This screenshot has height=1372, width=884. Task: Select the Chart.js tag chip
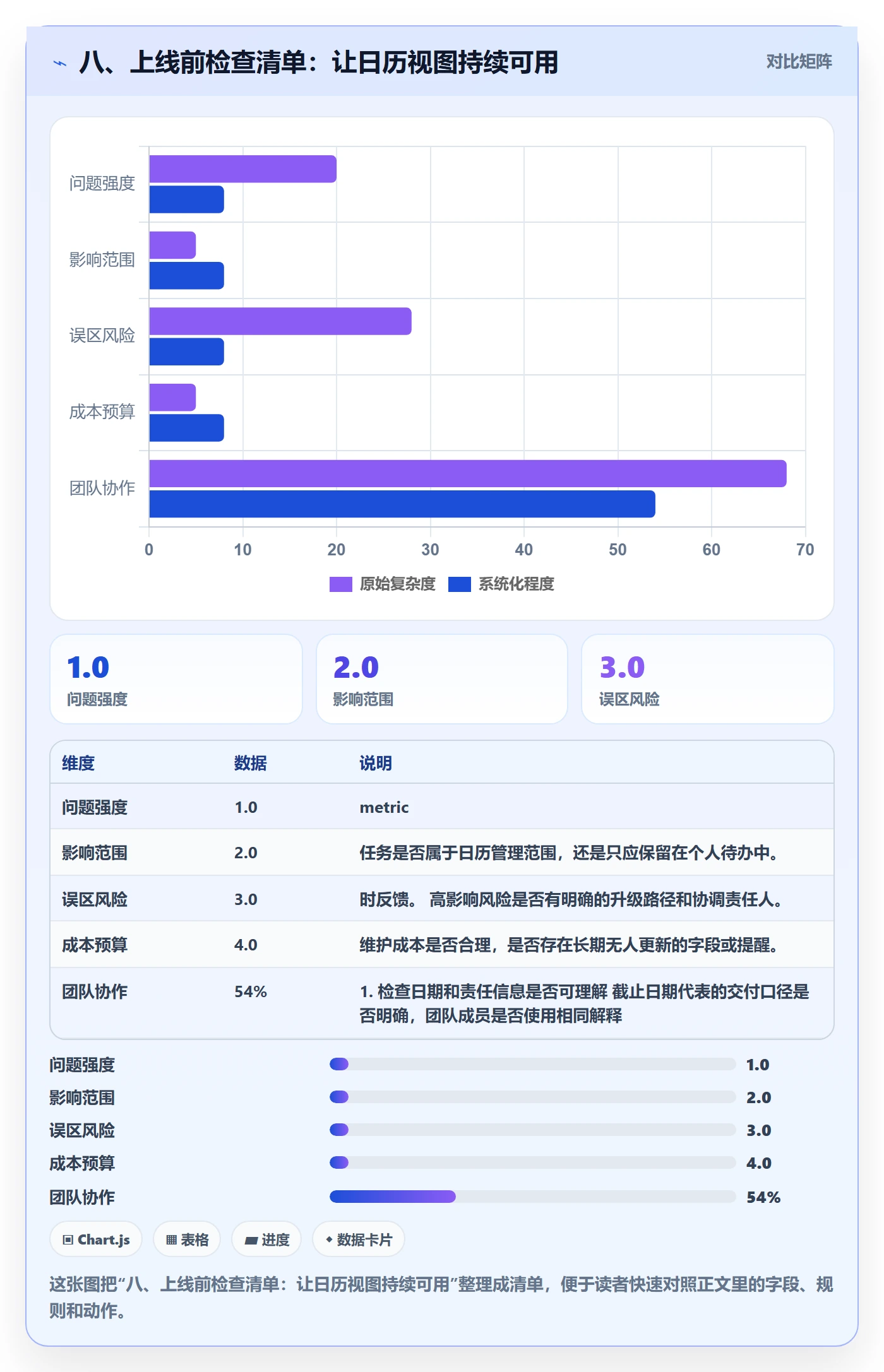96,1239
